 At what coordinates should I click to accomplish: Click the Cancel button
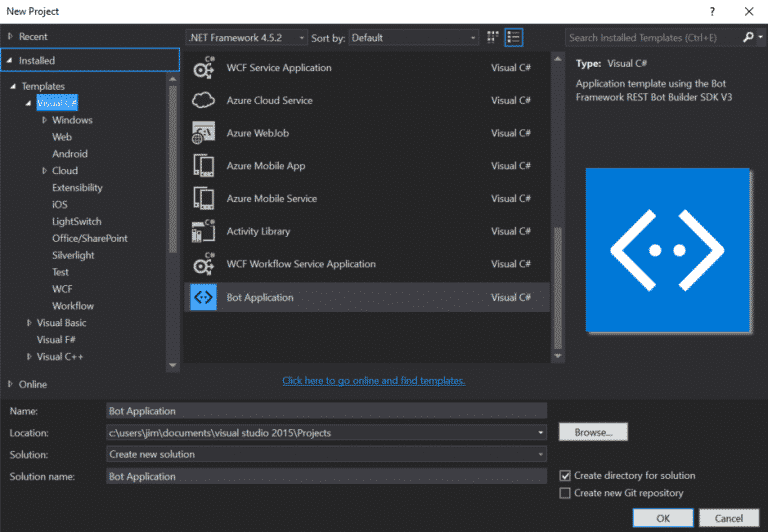point(729,518)
